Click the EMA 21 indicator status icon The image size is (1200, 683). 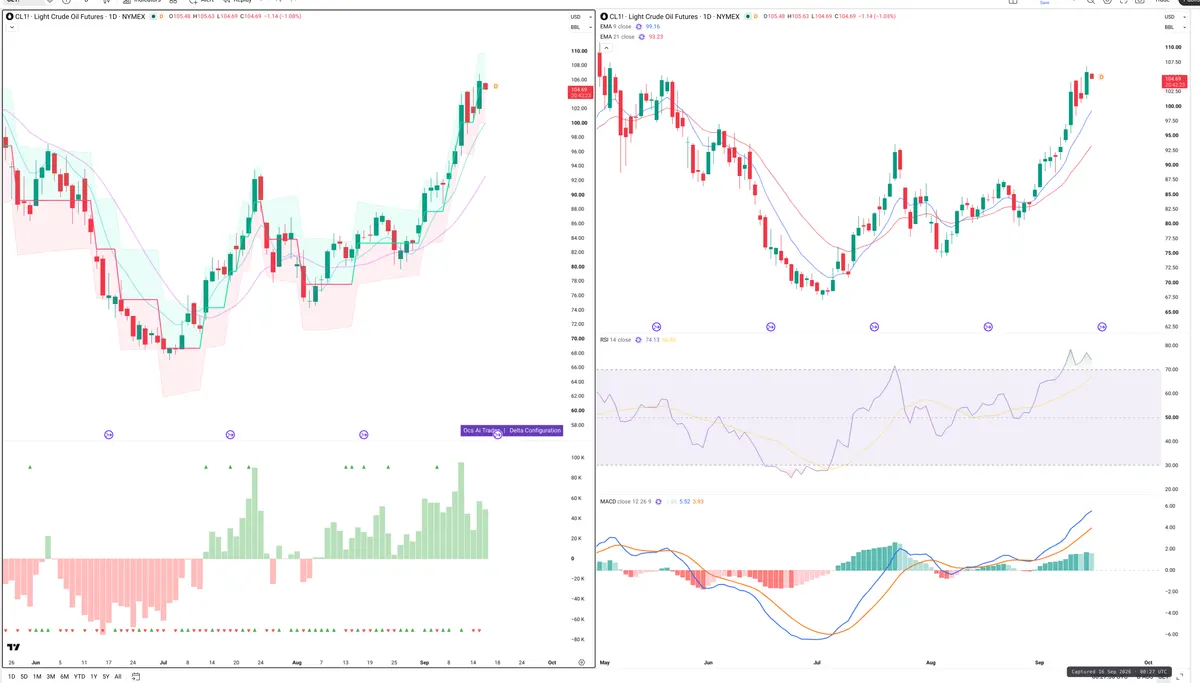(642, 37)
